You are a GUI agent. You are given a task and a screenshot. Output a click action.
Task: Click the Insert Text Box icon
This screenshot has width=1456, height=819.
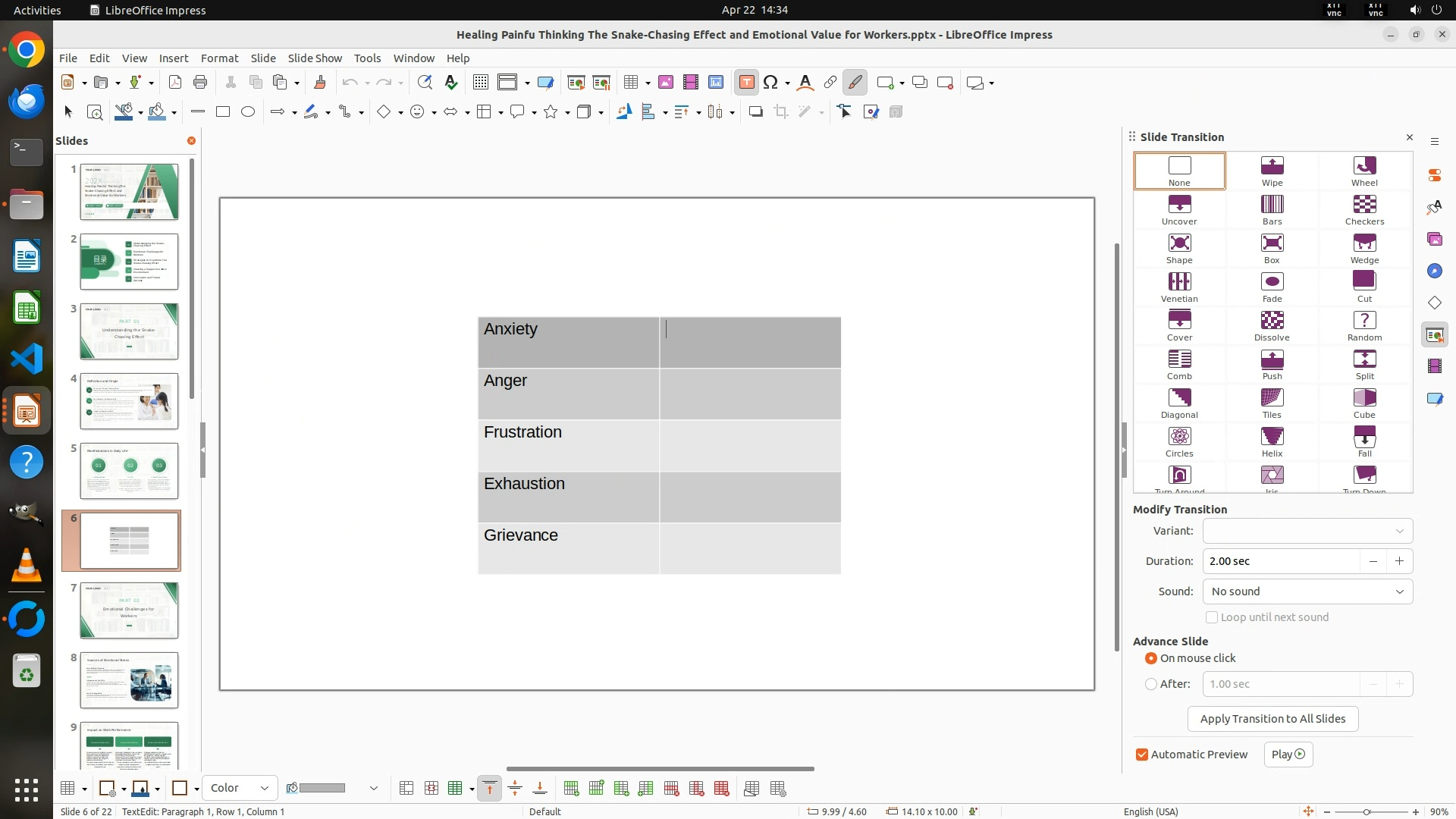(x=746, y=83)
